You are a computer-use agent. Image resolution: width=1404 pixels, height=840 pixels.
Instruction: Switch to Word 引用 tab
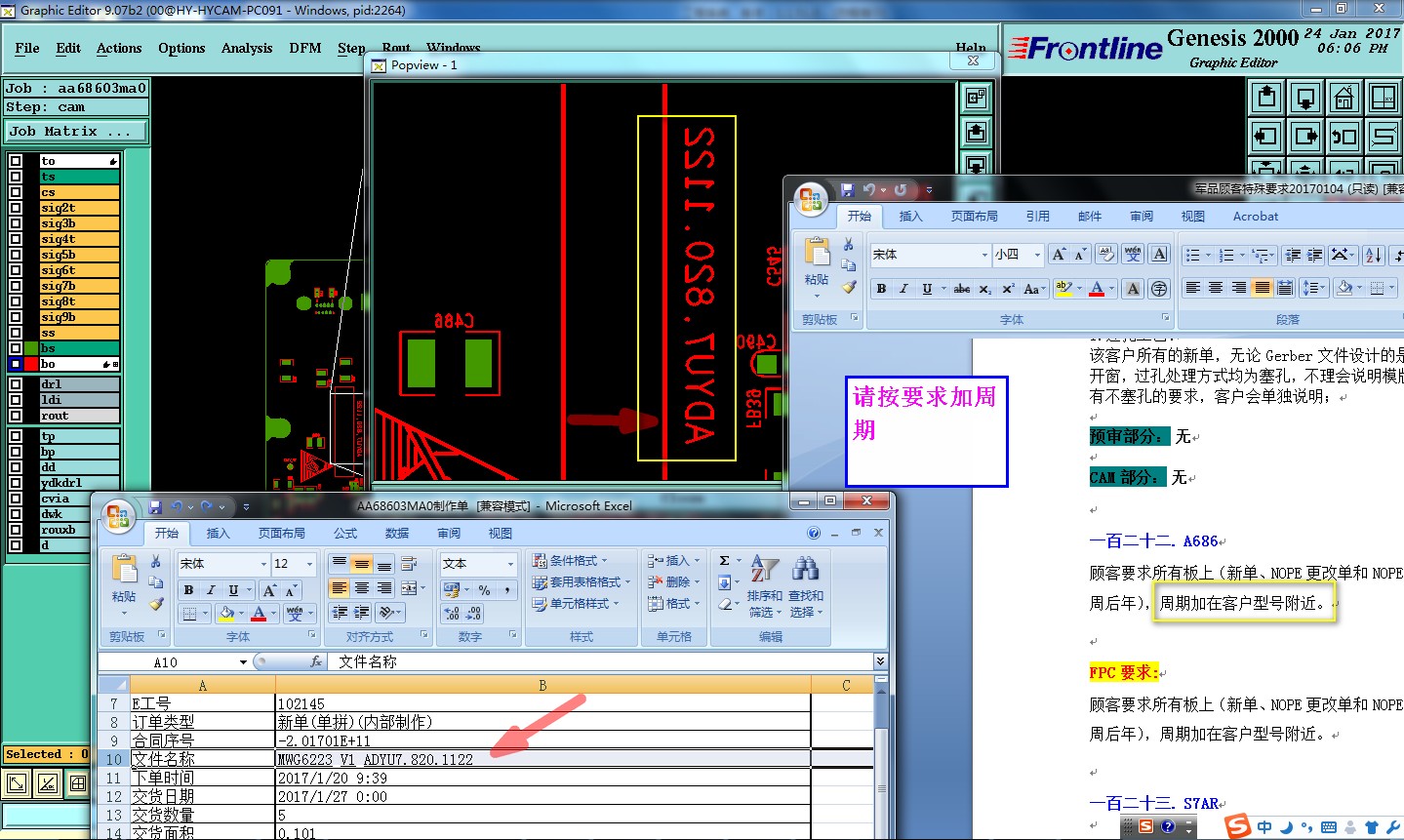[x=1038, y=217]
